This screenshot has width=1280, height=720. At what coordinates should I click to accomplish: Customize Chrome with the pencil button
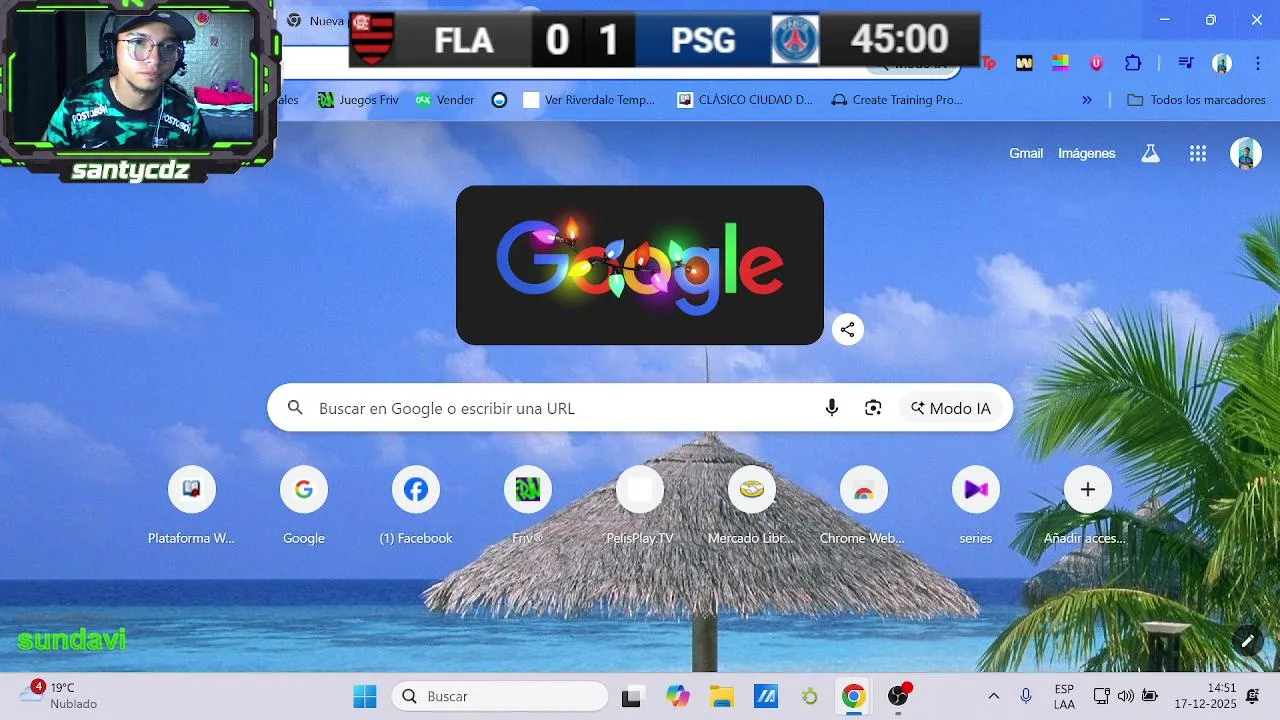[1247, 641]
